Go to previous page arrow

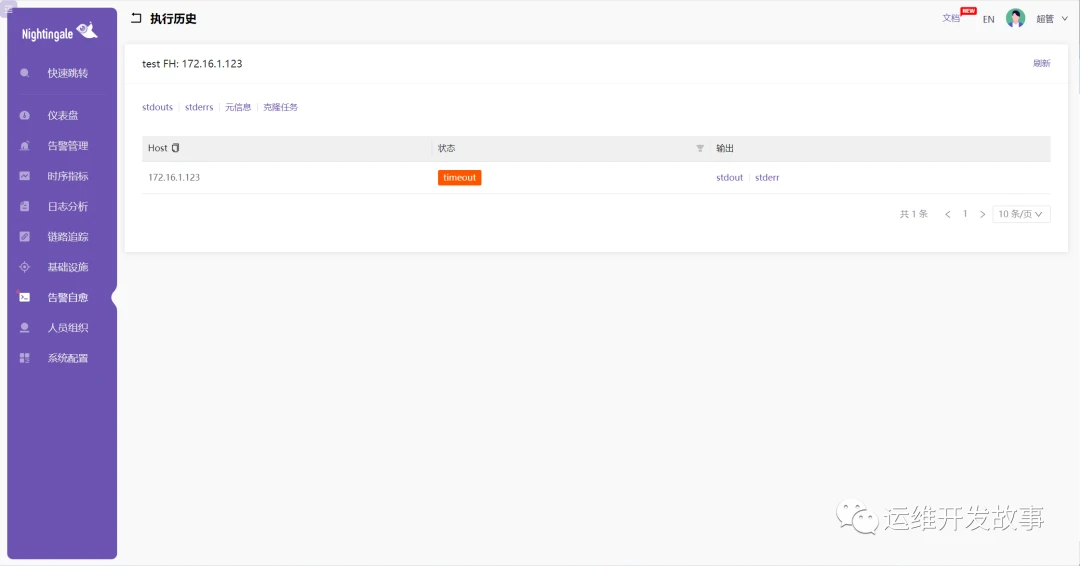948,214
